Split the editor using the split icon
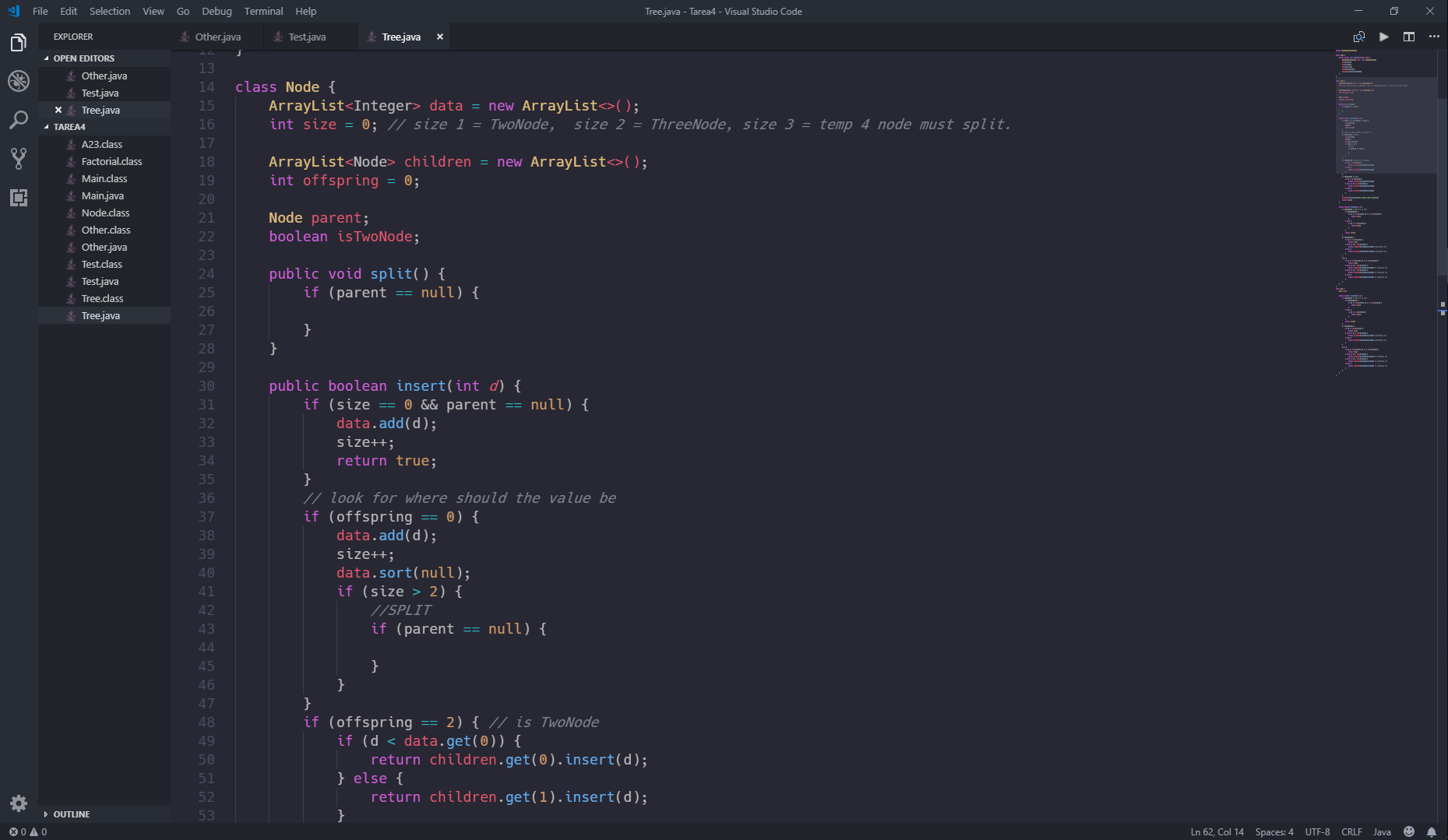 pos(1407,36)
